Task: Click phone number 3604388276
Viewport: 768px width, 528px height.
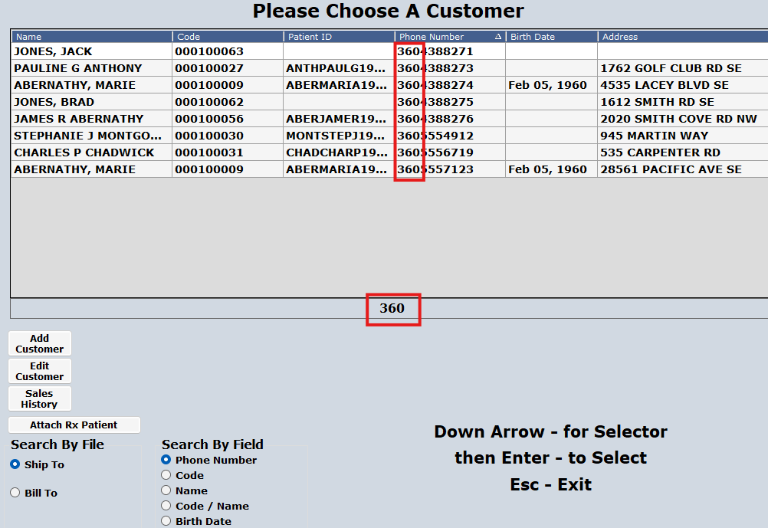Action: click(x=435, y=119)
